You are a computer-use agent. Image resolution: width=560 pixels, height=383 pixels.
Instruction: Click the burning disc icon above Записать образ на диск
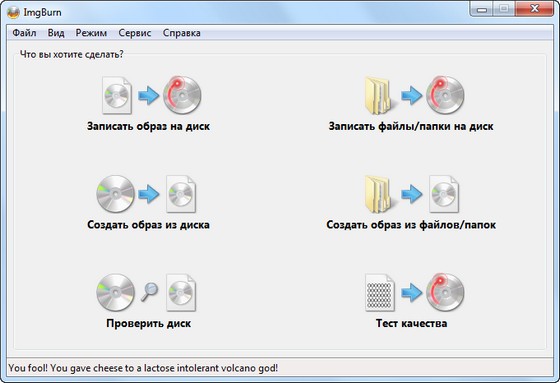pos(182,95)
